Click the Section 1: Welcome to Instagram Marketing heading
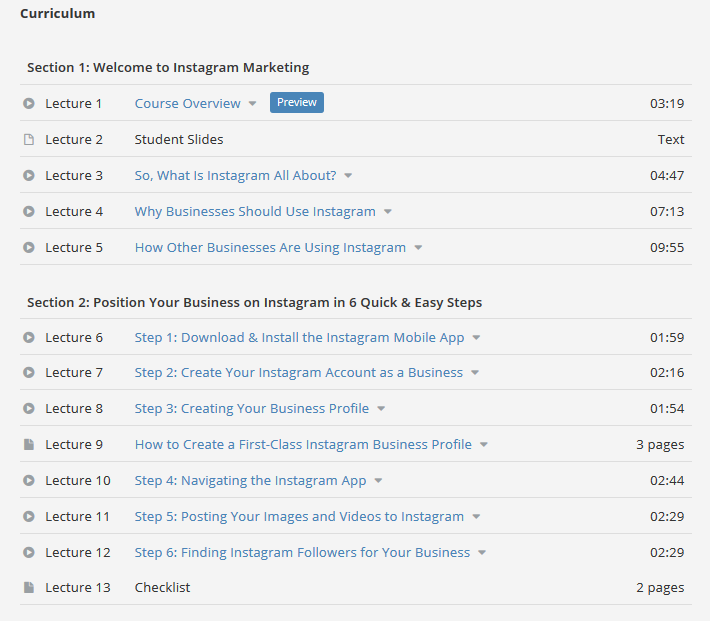The width and height of the screenshot is (710, 621). [x=168, y=67]
